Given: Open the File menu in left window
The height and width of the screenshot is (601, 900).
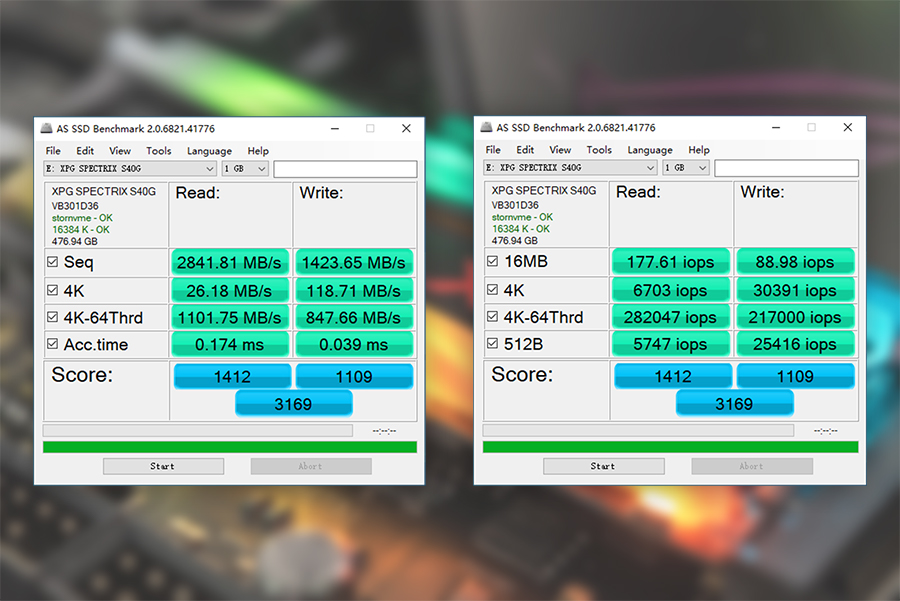Looking at the screenshot, I should 53,151.
